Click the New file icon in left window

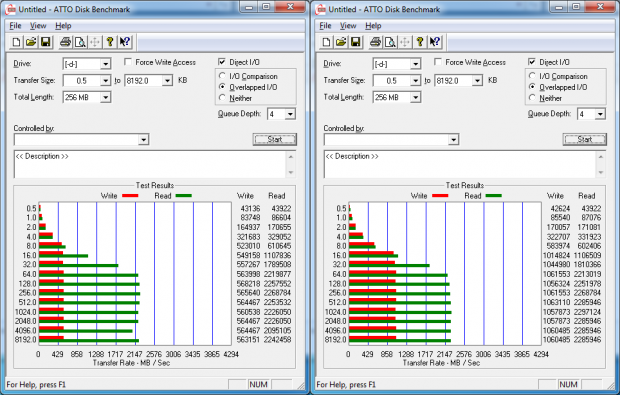pyautogui.click(x=16, y=42)
